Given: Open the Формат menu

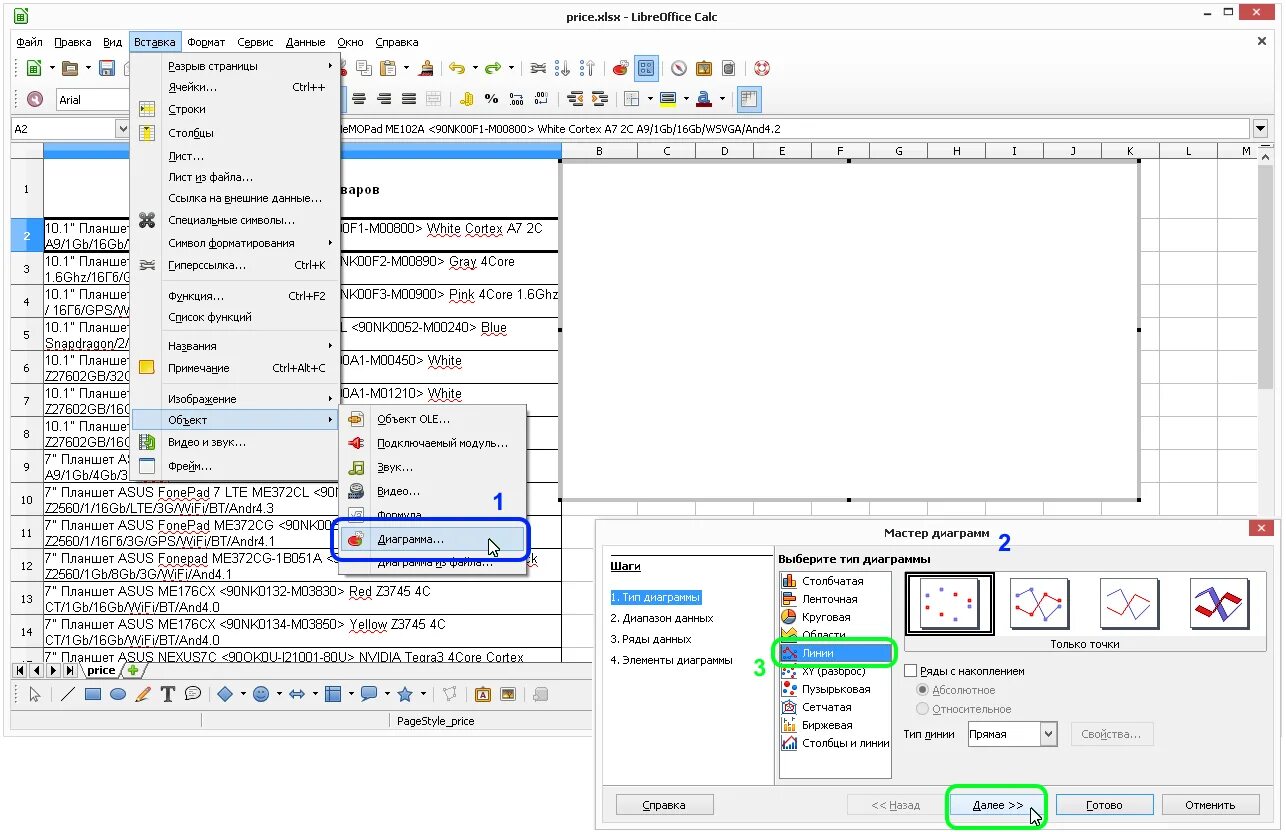Looking at the screenshot, I should click(x=206, y=42).
